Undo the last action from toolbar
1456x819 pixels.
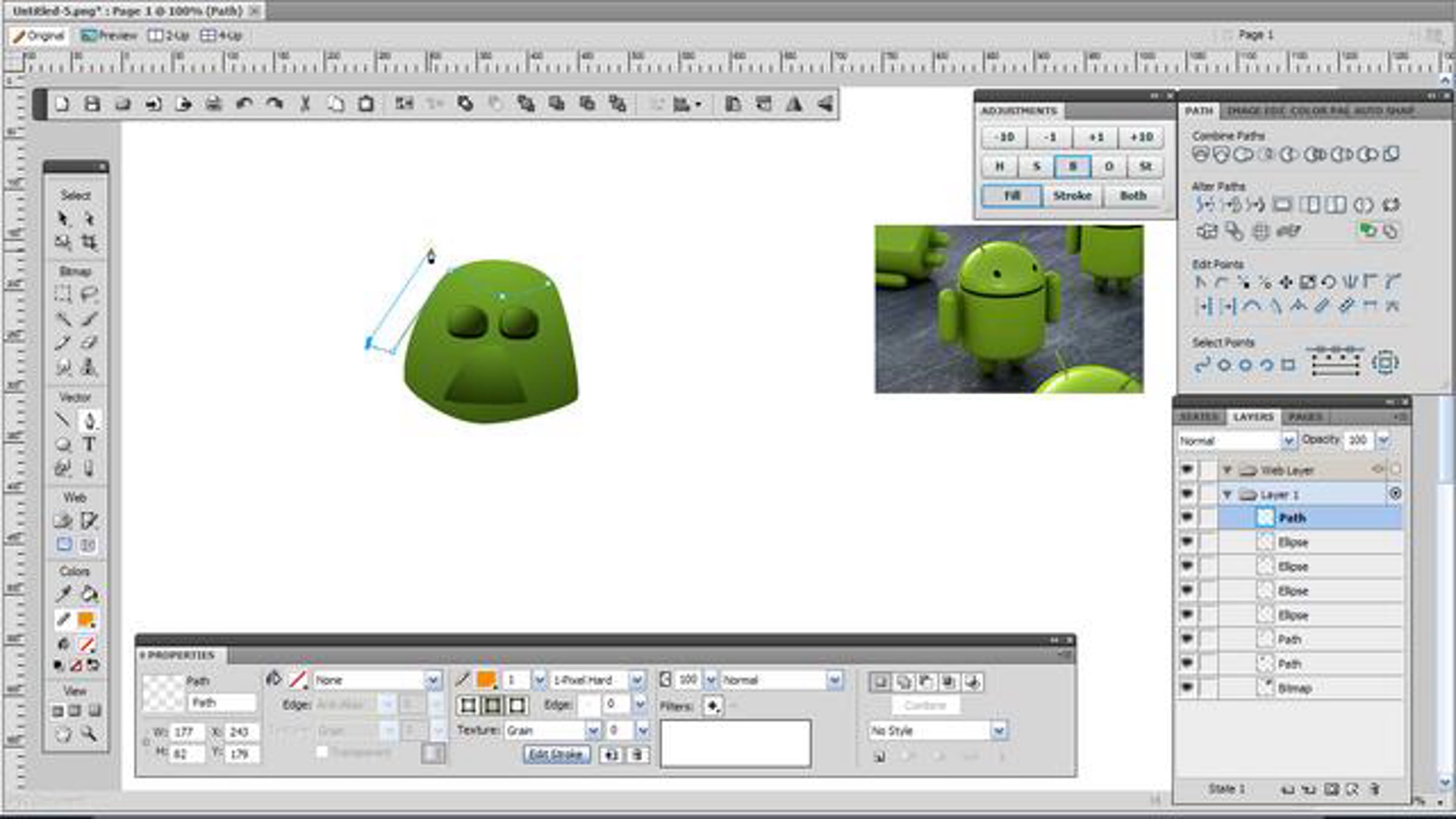pyautogui.click(x=244, y=104)
